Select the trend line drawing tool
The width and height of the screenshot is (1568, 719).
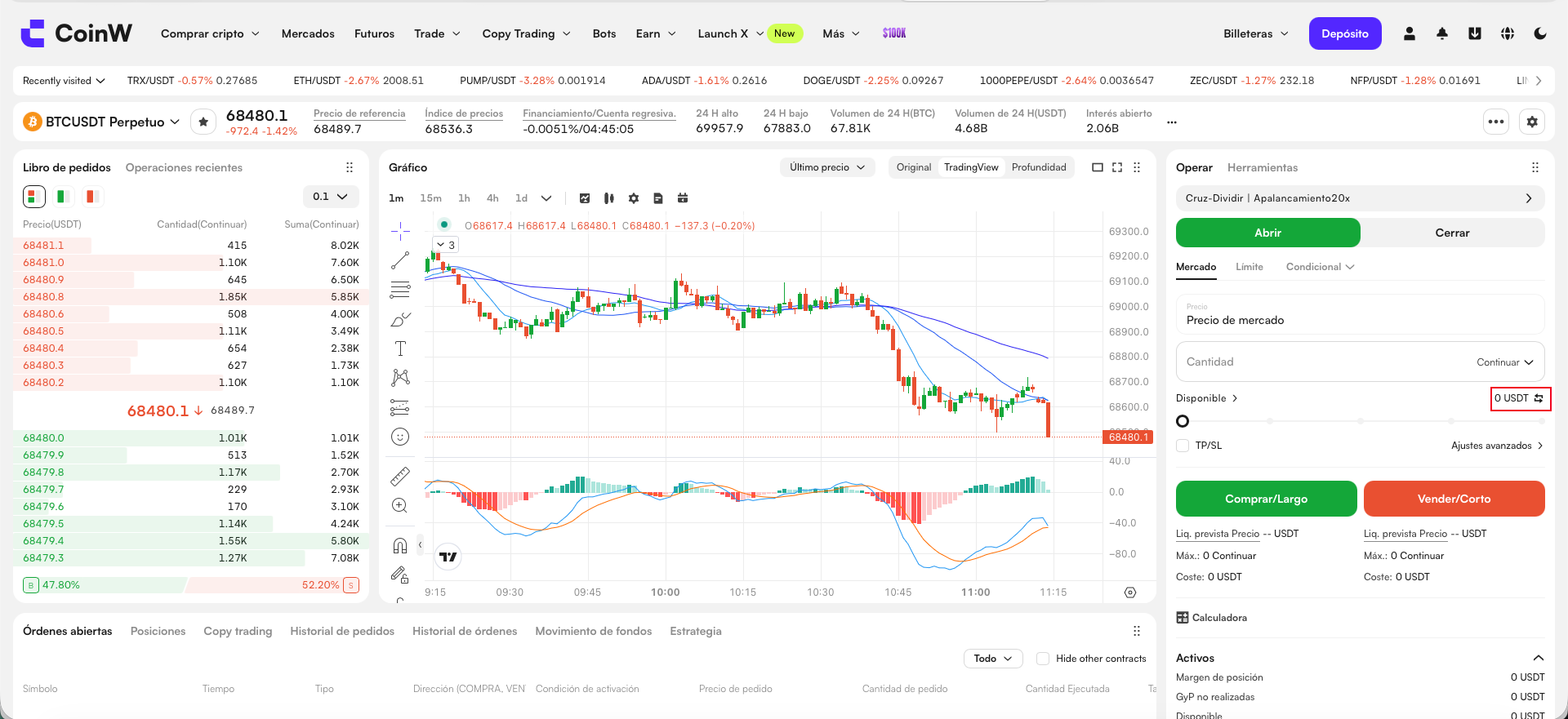coord(400,260)
